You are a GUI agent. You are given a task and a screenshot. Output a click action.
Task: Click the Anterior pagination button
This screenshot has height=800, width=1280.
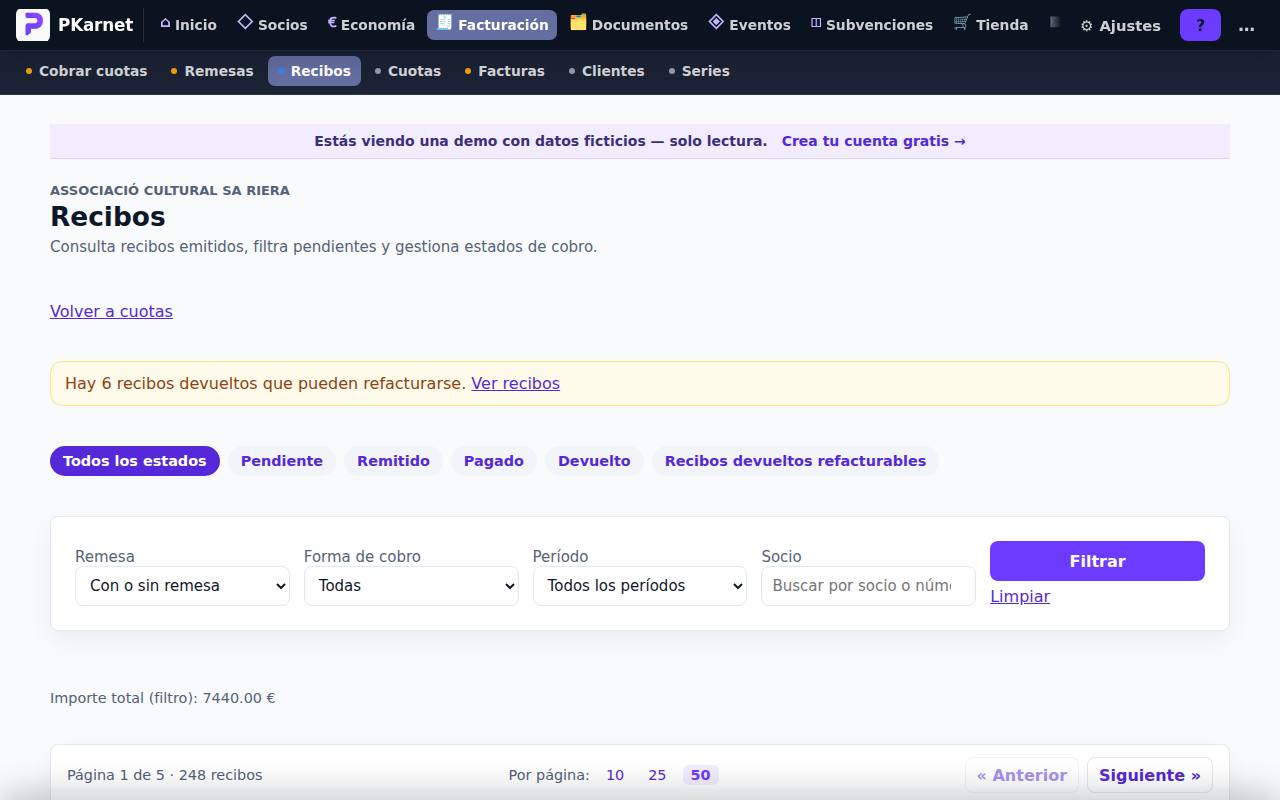(1022, 775)
